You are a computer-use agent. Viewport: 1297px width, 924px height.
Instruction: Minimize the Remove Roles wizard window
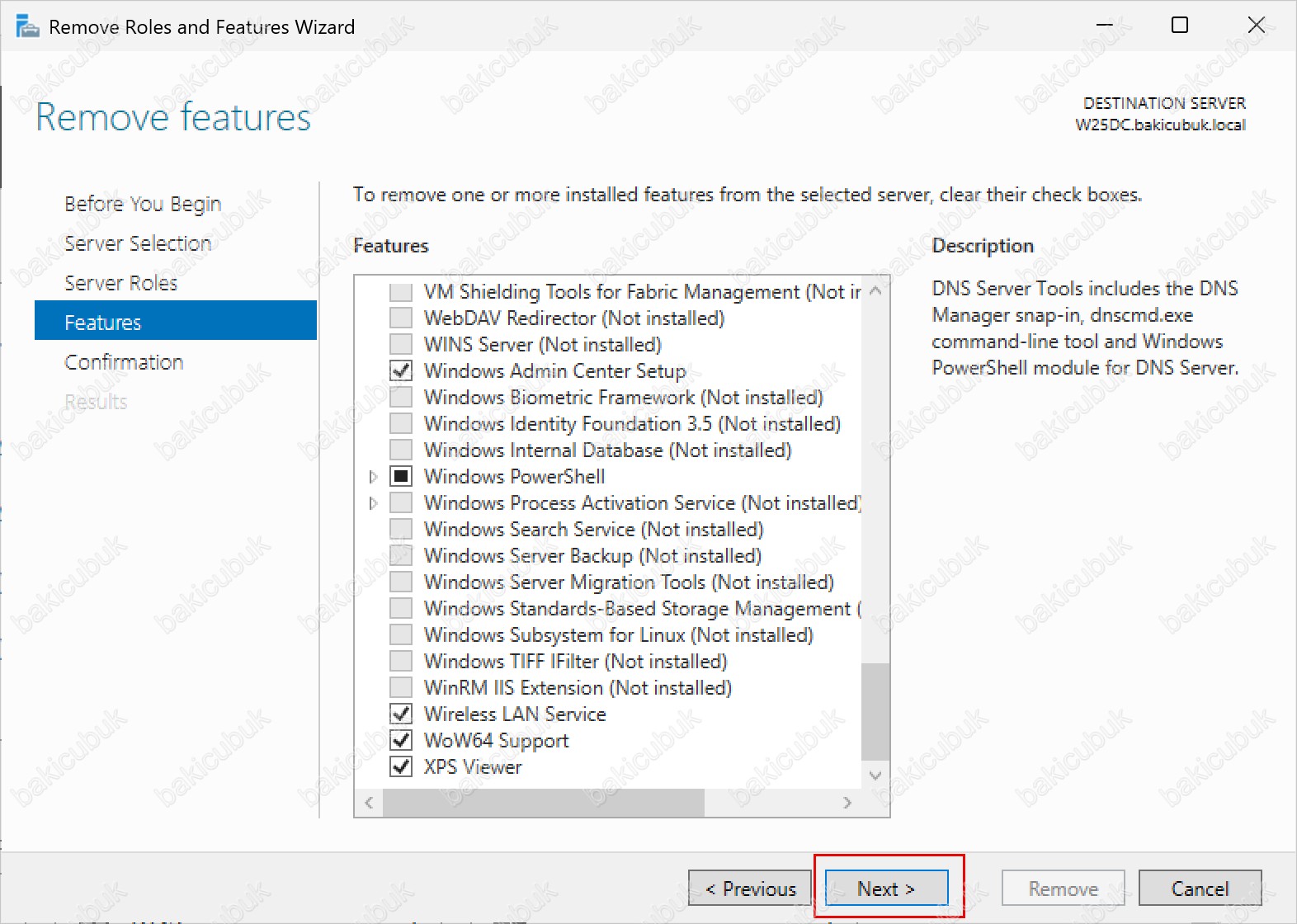coord(1104,26)
